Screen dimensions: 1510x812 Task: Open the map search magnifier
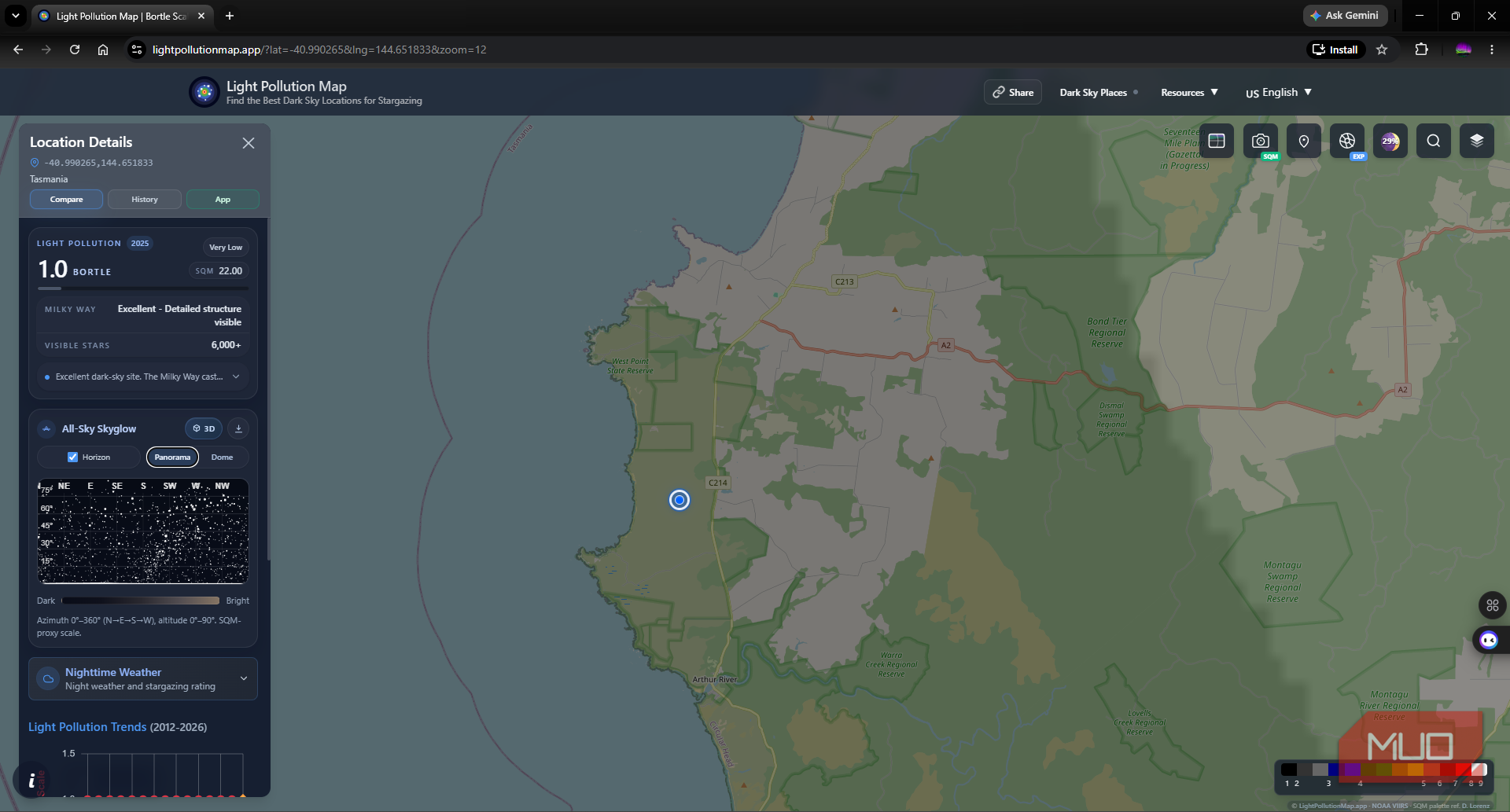[1434, 141]
